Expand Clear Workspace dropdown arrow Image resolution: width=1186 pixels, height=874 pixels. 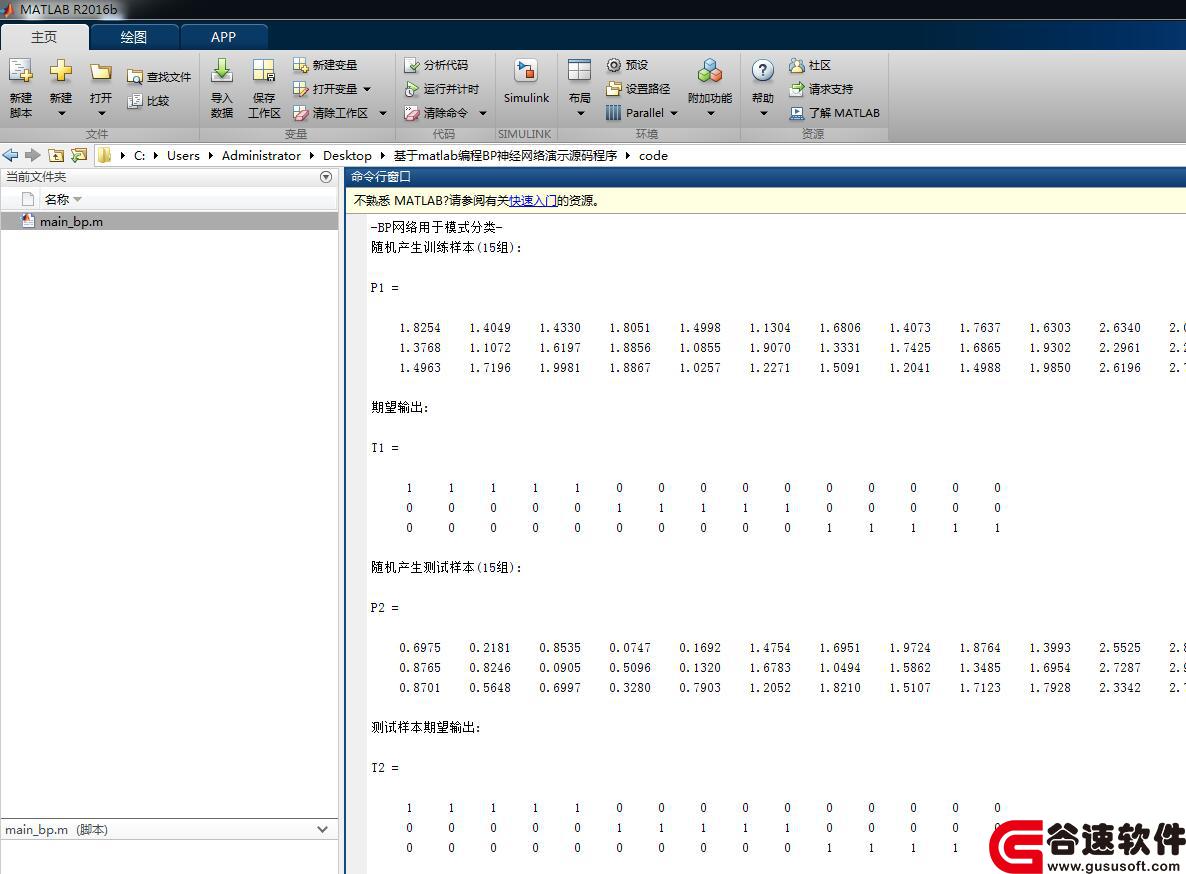click(x=383, y=113)
